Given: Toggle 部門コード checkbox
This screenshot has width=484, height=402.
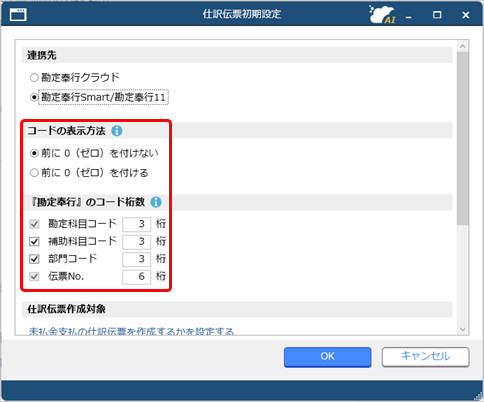Looking at the screenshot, I should pos(34,259).
